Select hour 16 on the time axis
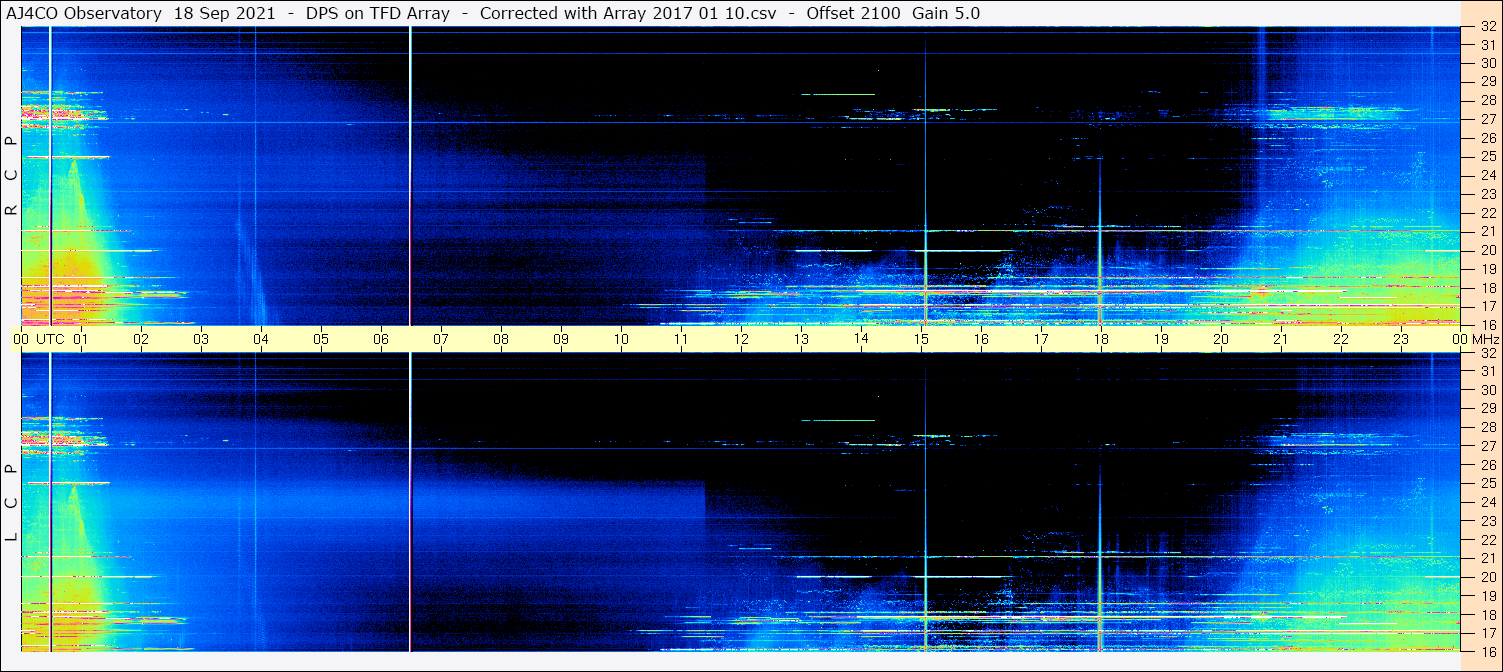1503x672 pixels. pyautogui.click(x=981, y=339)
